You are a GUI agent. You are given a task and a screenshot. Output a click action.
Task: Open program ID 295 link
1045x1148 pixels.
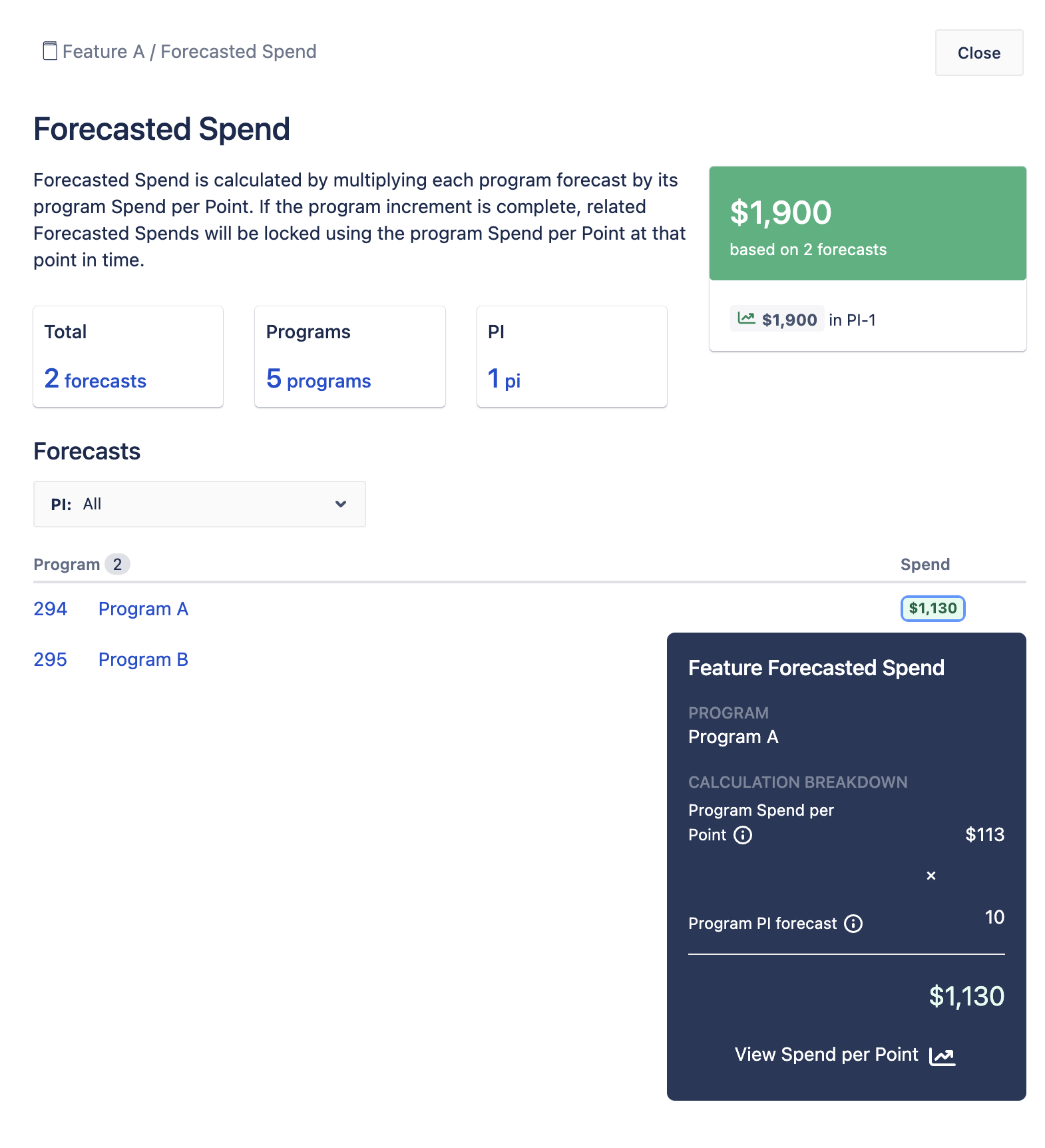(x=50, y=659)
